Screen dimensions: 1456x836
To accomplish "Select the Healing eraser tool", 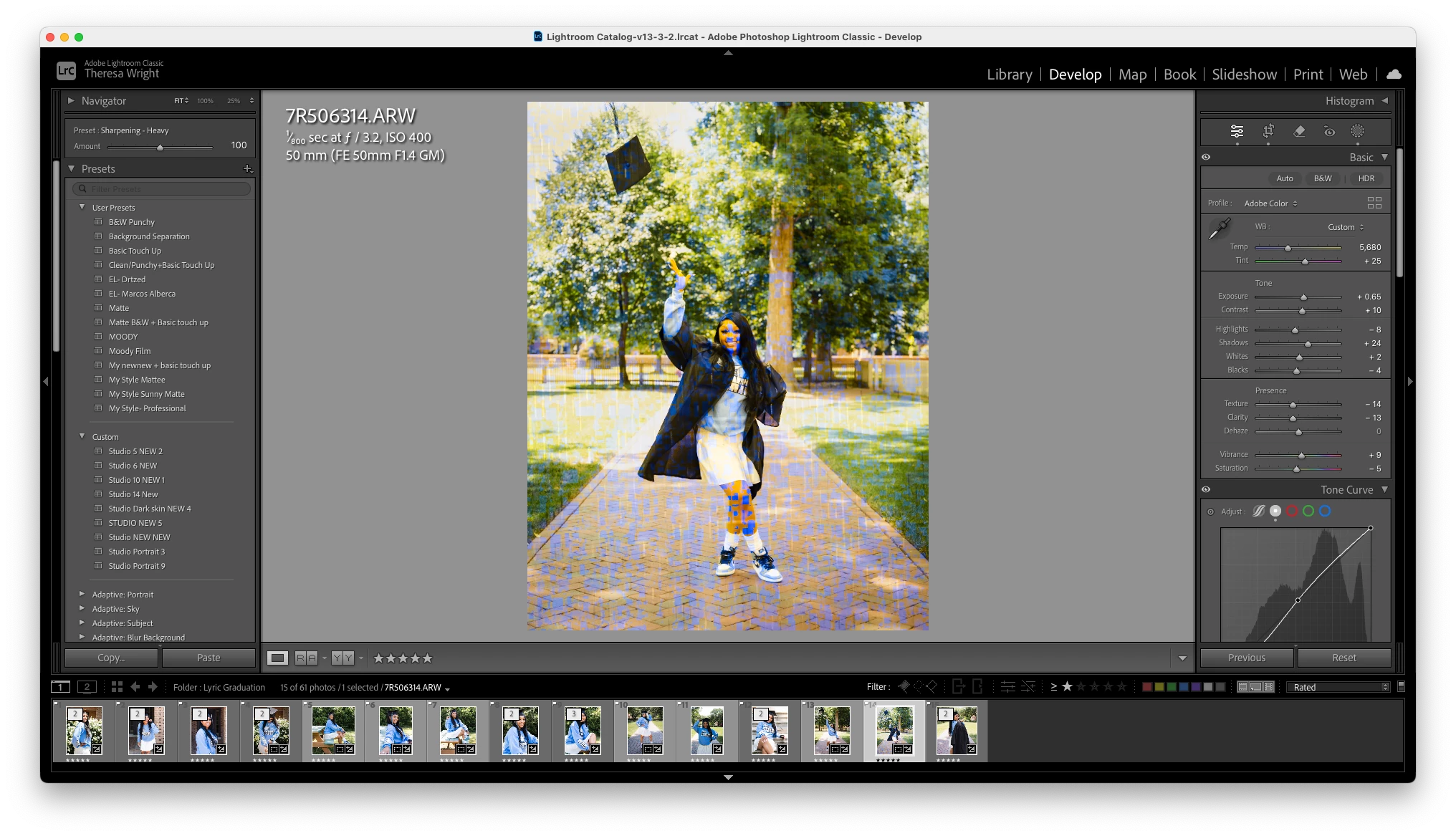I will [1299, 131].
